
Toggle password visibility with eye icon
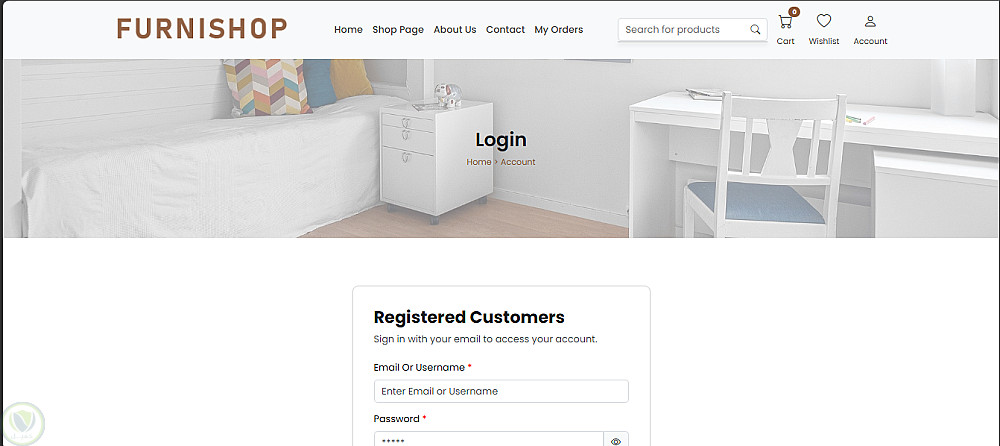tap(615, 441)
